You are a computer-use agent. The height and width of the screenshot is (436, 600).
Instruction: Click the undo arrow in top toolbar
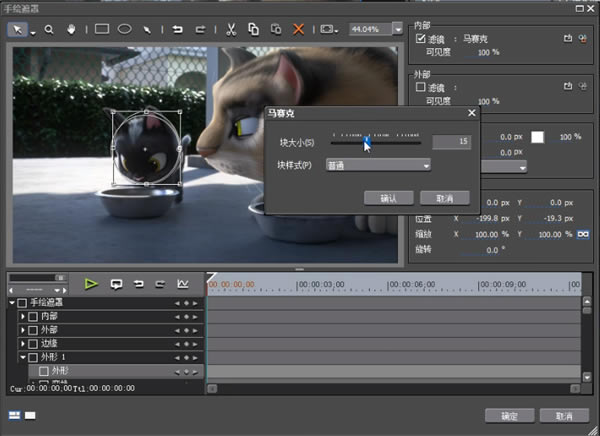(x=179, y=29)
